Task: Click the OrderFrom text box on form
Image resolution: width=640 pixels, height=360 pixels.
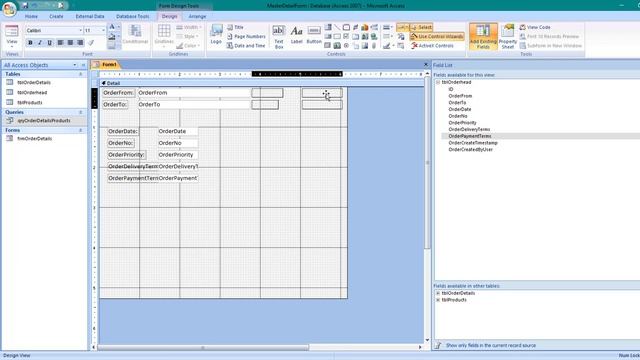Action: tap(193, 93)
